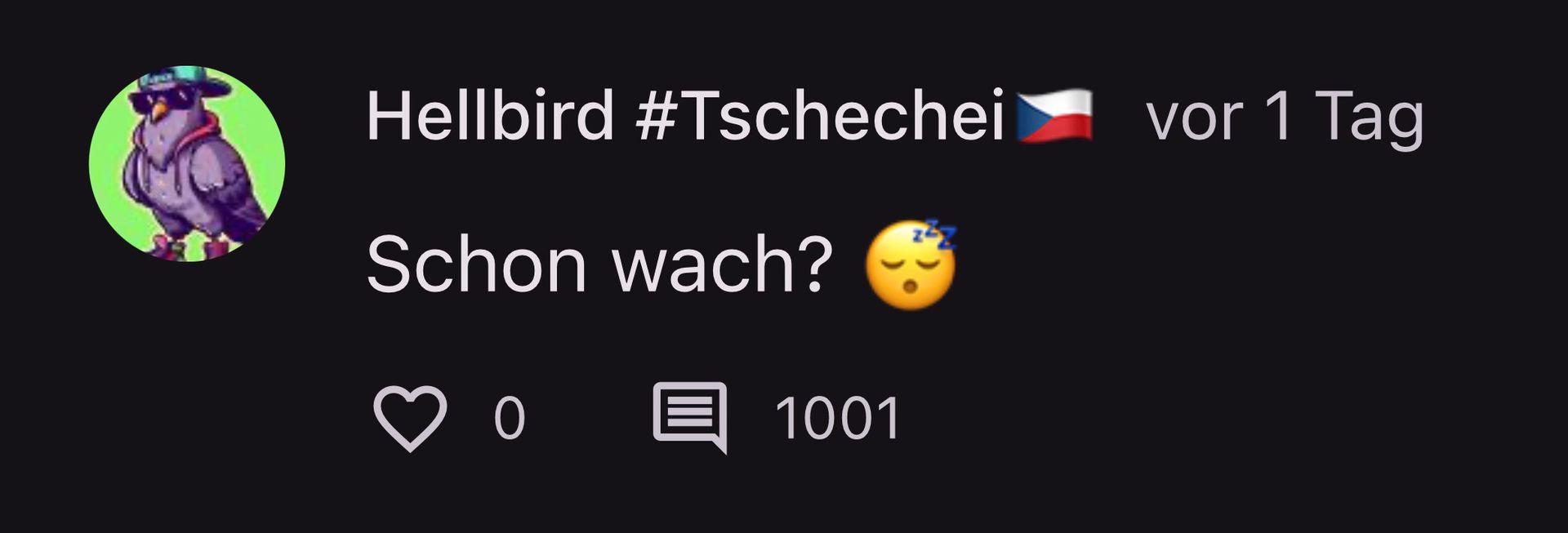Click the sleeping face emoji
Viewport: 1568px width, 533px height.
[911, 264]
